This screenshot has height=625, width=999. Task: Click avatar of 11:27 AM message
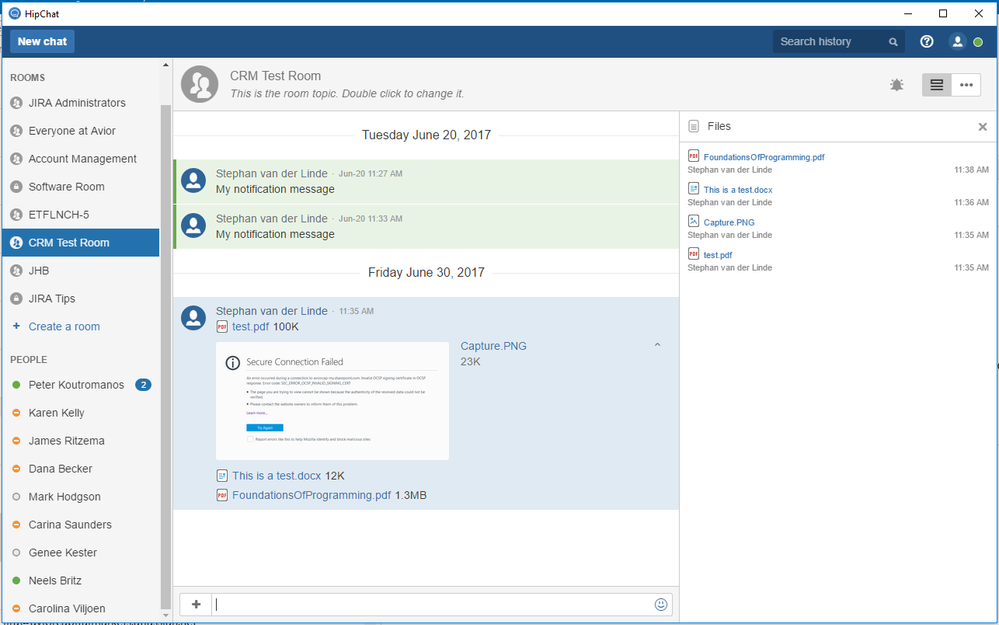[x=193, y=181]
